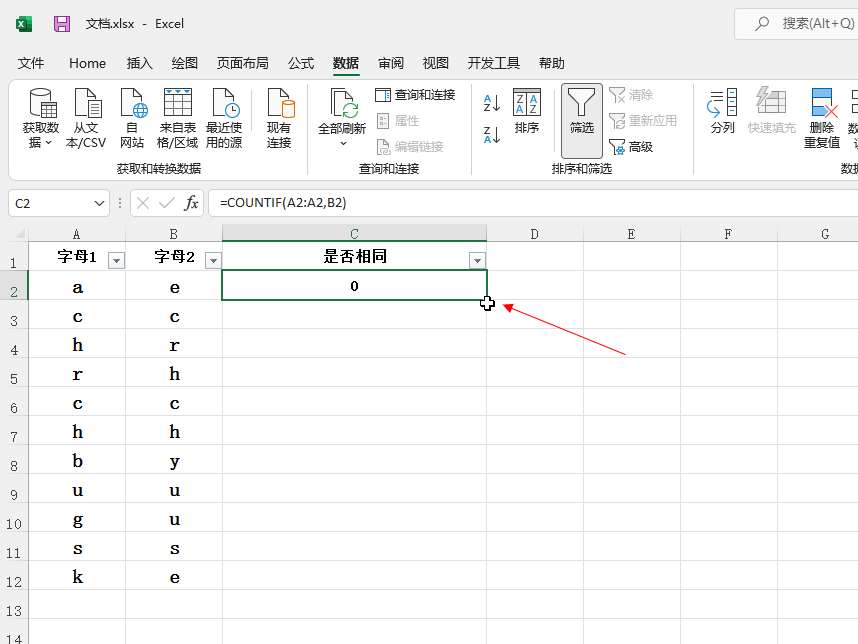Switch to the 公式 (Formulas) tab
858x644 pixels.
(301, 63)
